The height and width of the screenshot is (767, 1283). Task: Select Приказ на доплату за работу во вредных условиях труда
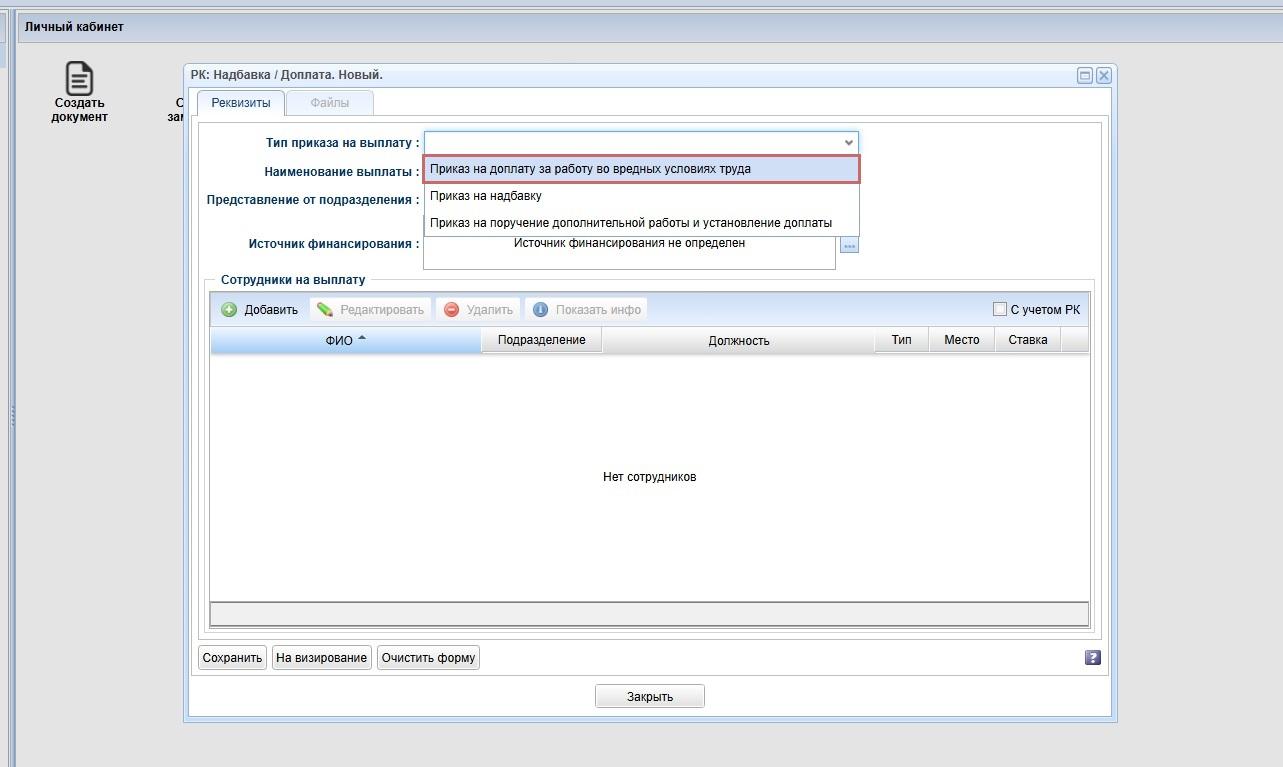click(641, 169)
